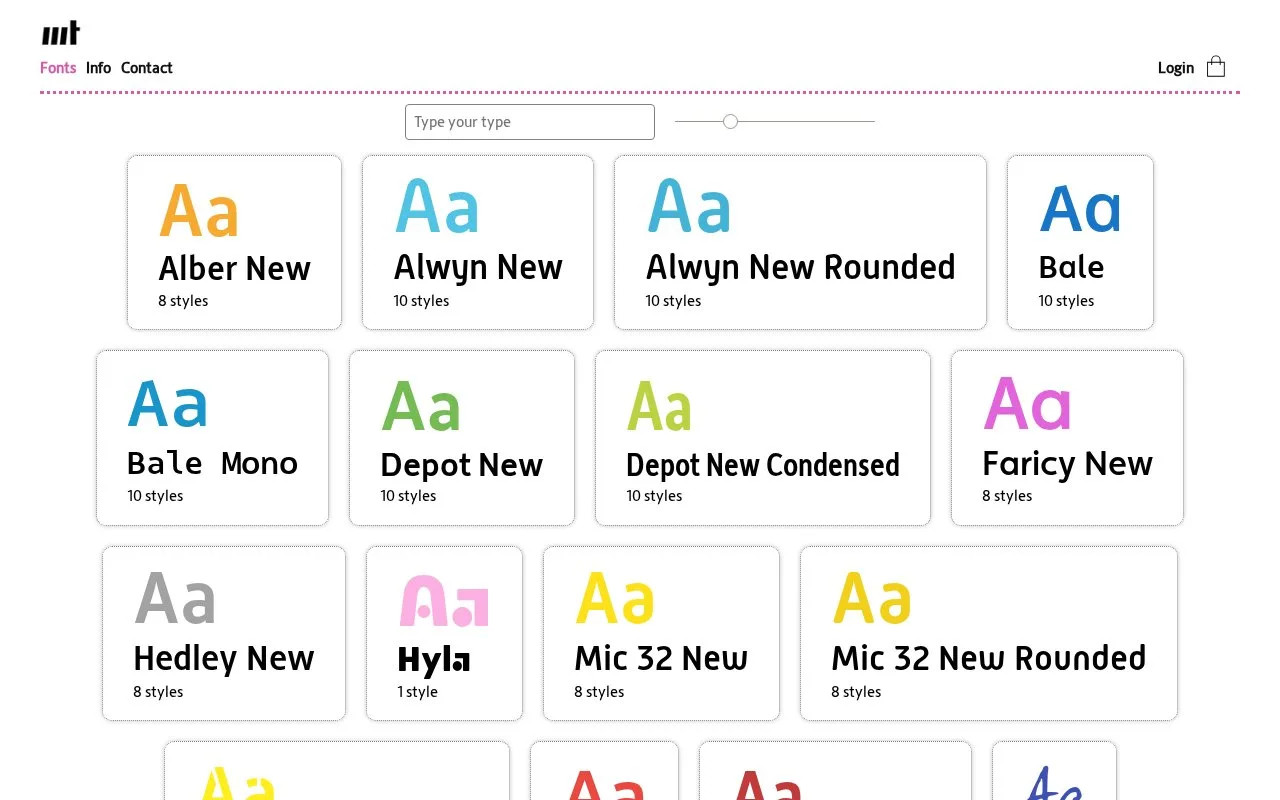Open the shopping bag cart icon
Viewport: 1280px width, 800px height.
(1216, 67)
